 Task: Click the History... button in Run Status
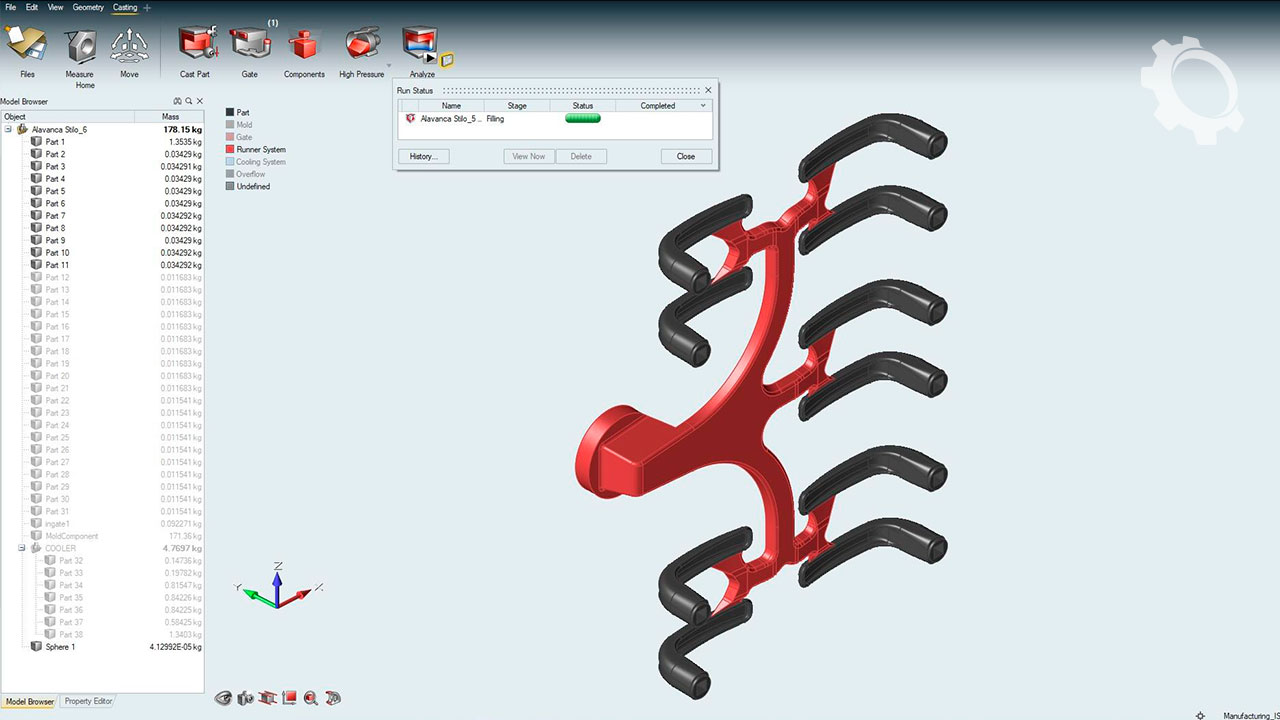coord(423,156)
